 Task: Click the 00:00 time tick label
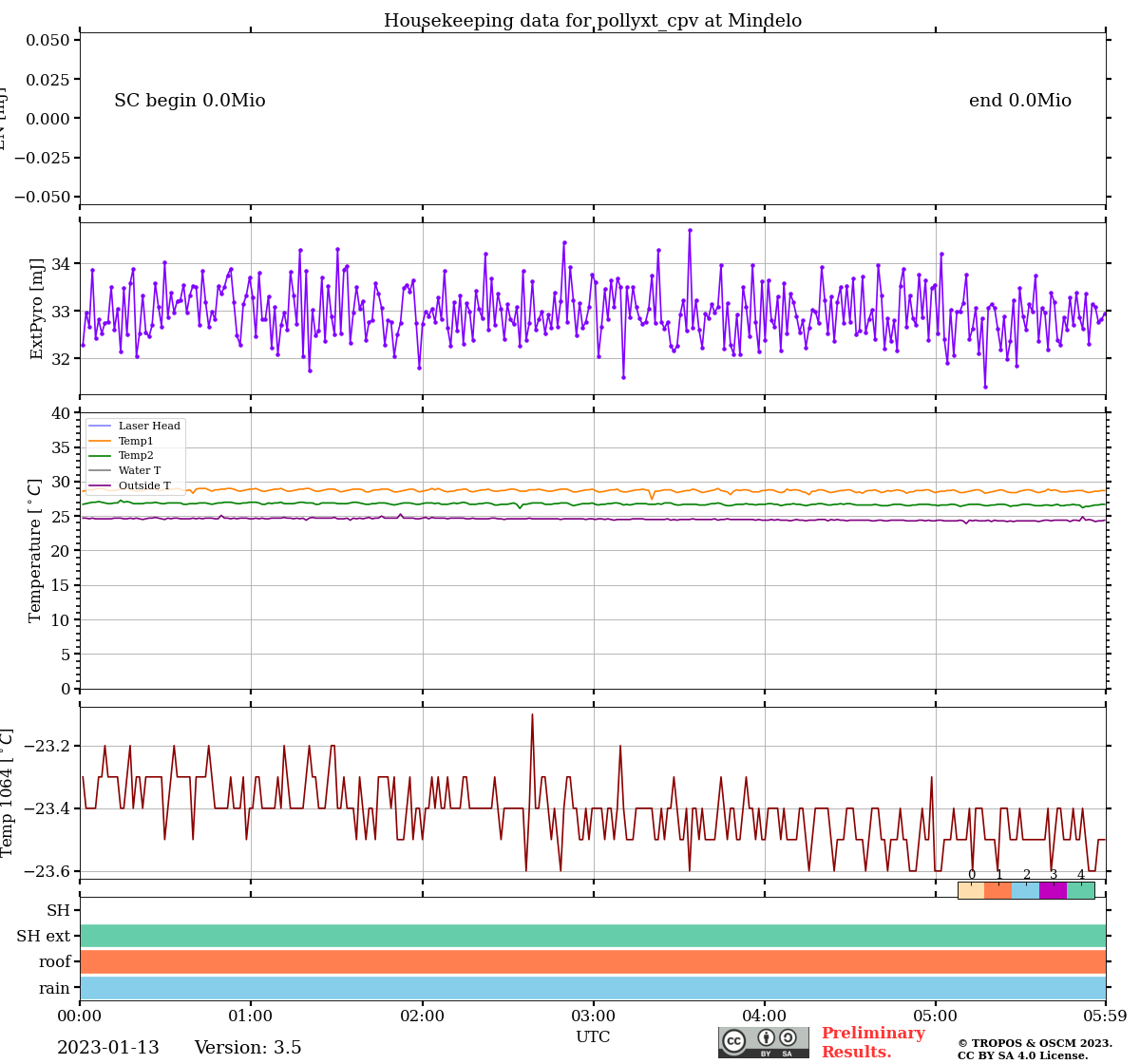pyautogui.click(x=80, y=1016)
